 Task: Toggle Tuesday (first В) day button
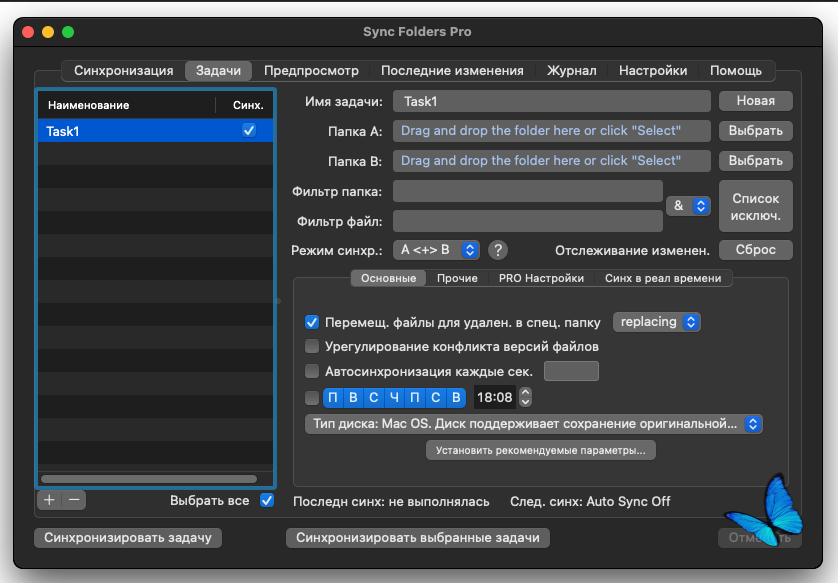(353, 398)
